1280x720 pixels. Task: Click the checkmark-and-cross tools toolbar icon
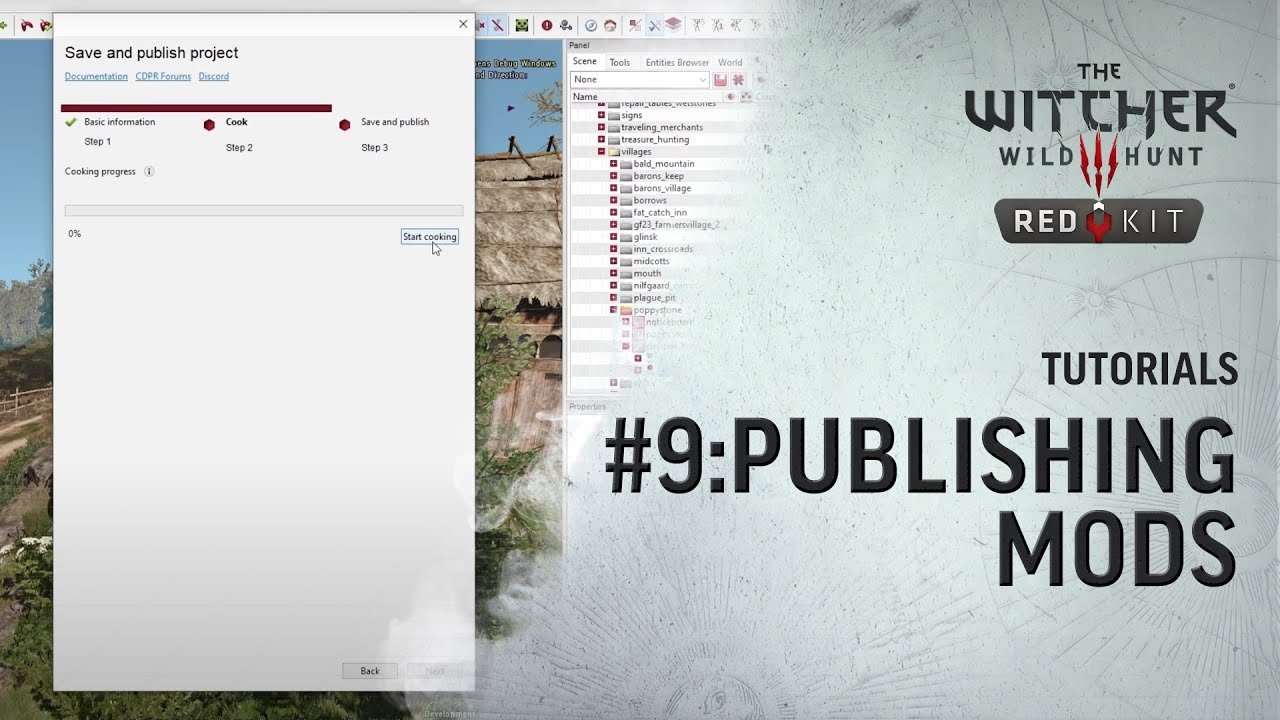[654, 25]
